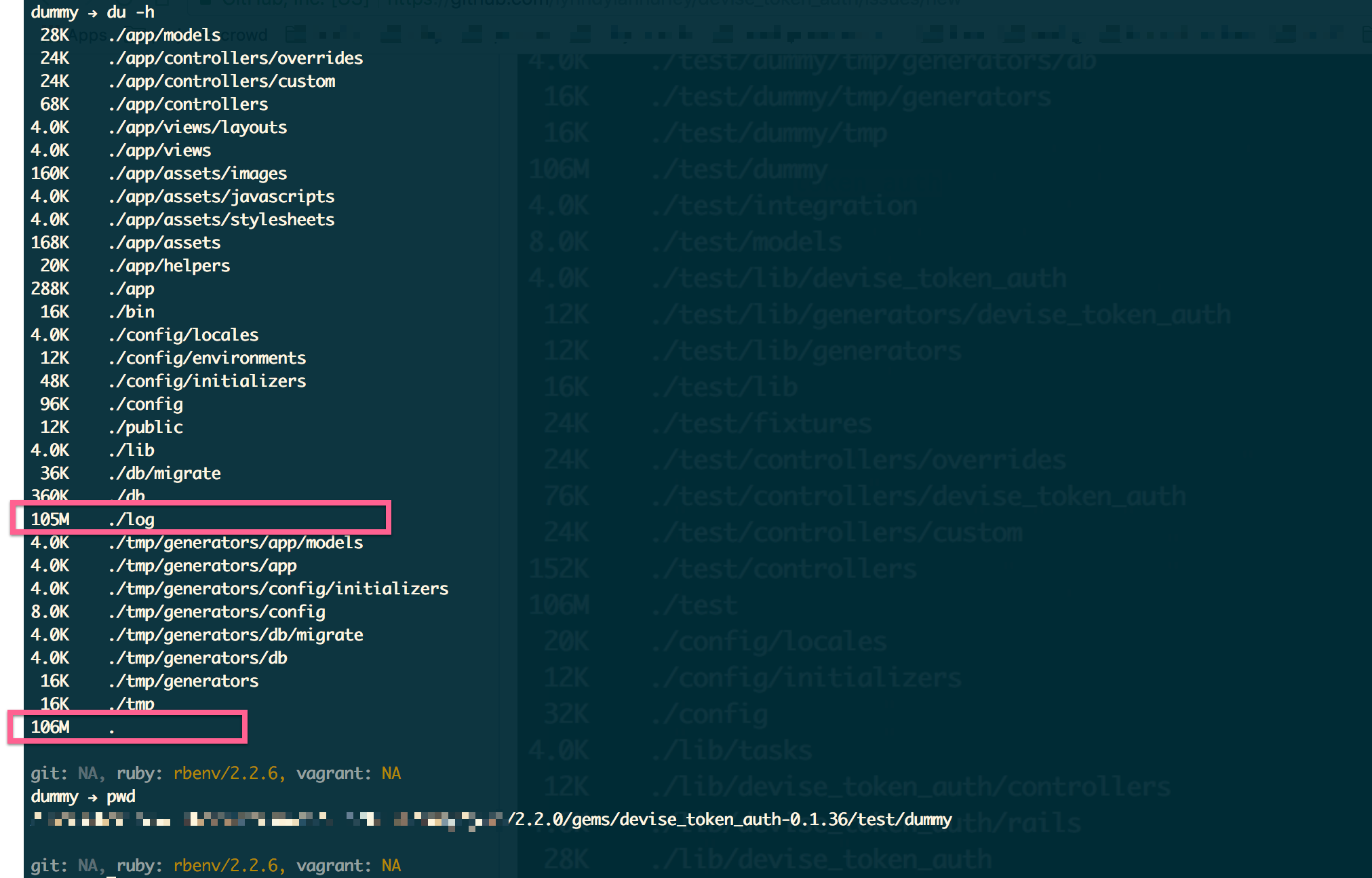
Task: Click the '96K ./config' line
Action: click(x=111, y=404)
